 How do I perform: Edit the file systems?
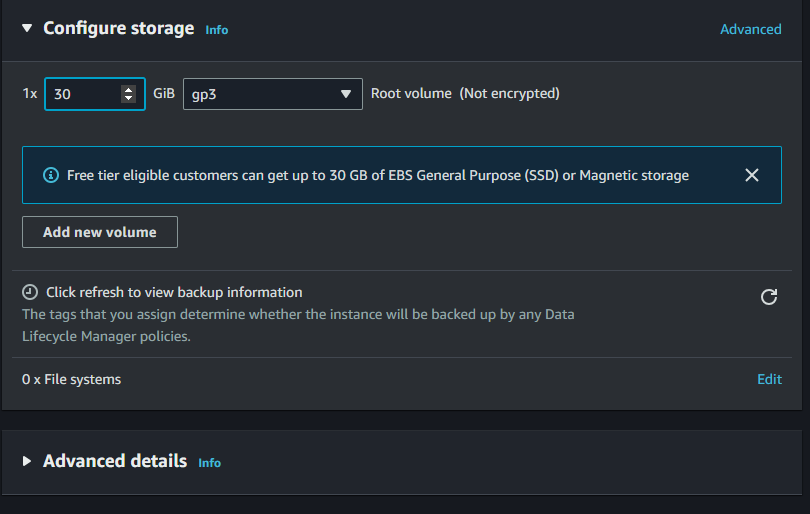[769, 379]
